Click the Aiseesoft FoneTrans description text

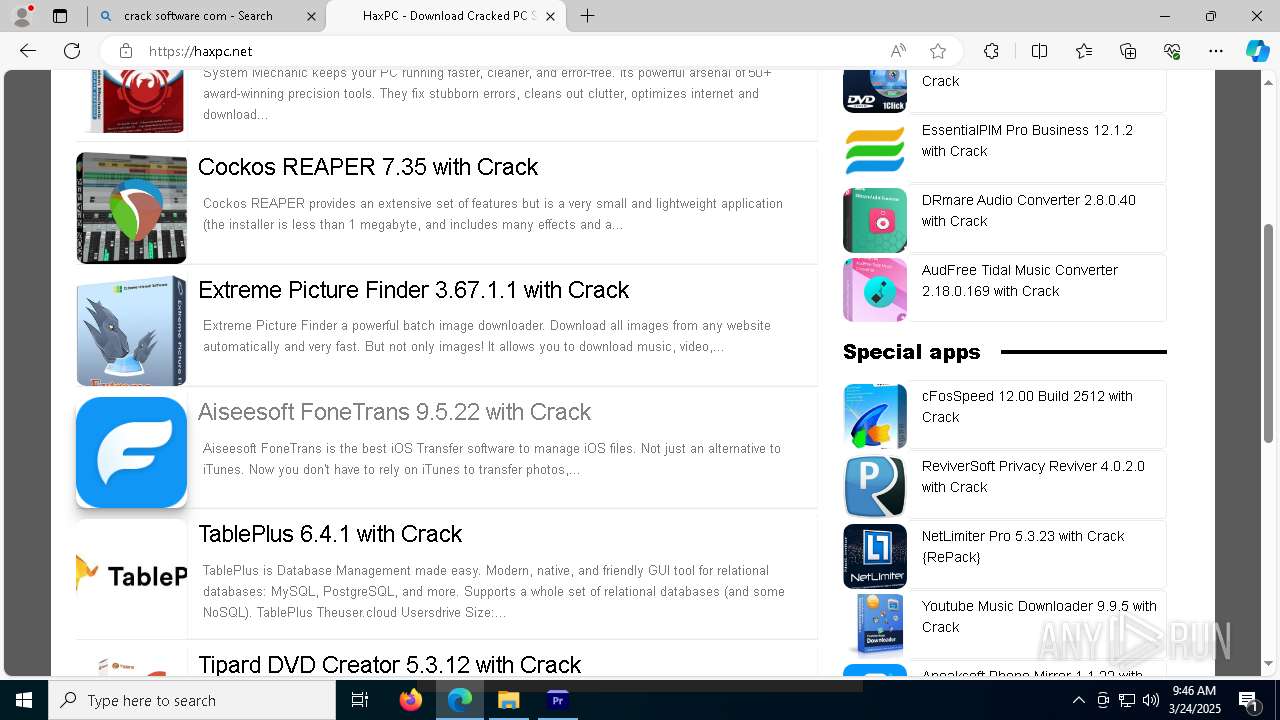tap(491, 459)
